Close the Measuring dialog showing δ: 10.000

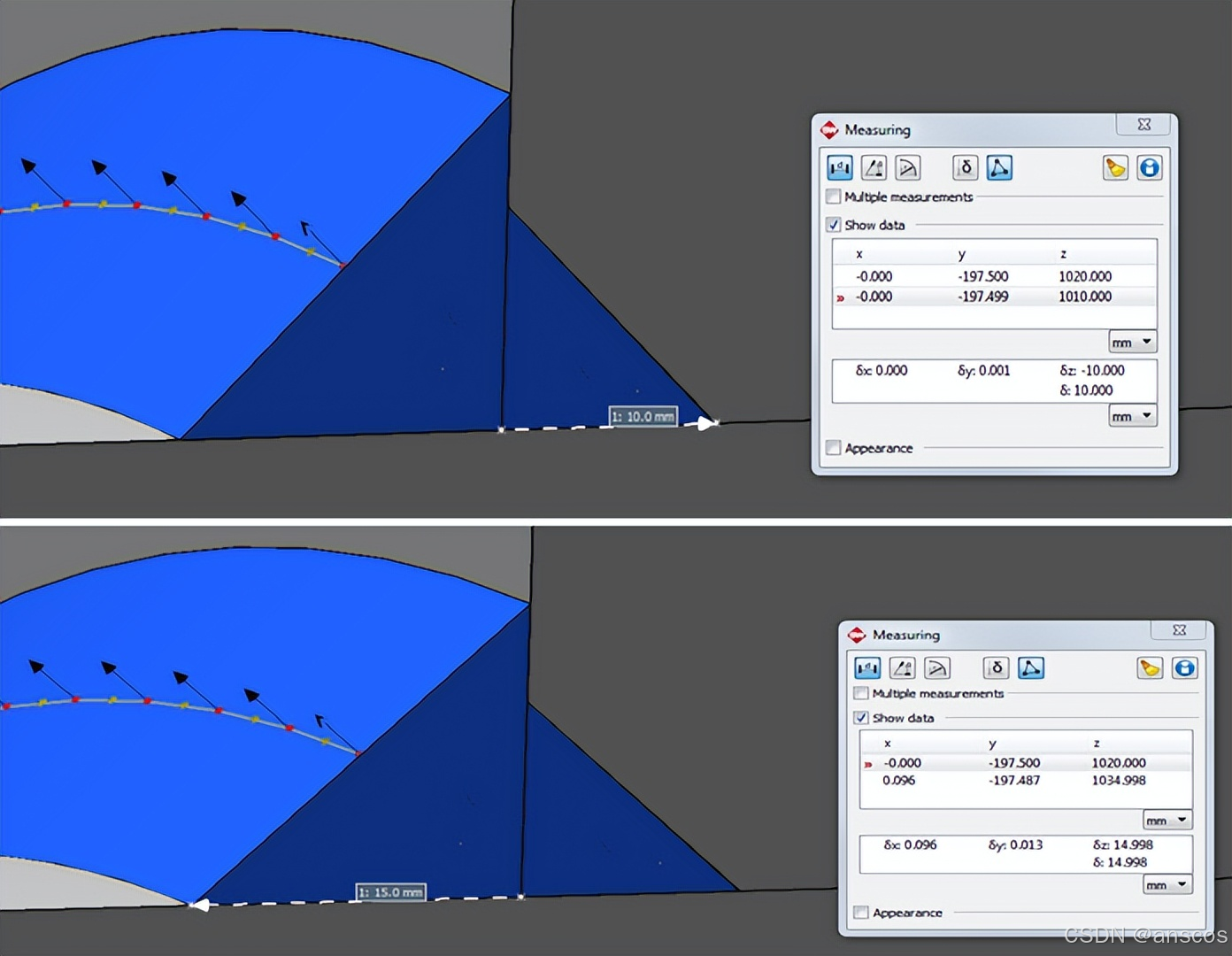[1143, 125]
